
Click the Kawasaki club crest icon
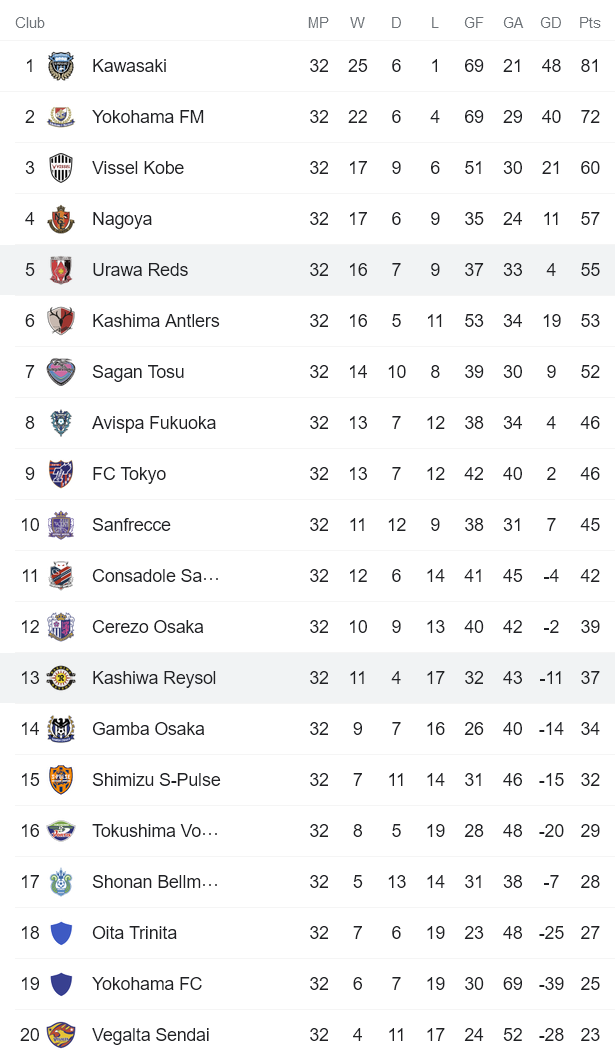61,65
